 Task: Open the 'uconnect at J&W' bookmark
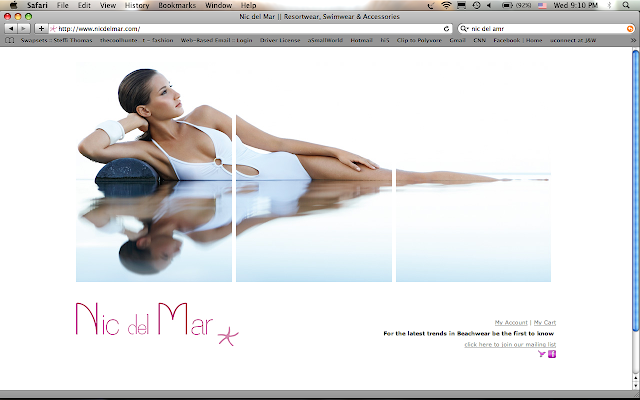point(573,40)
